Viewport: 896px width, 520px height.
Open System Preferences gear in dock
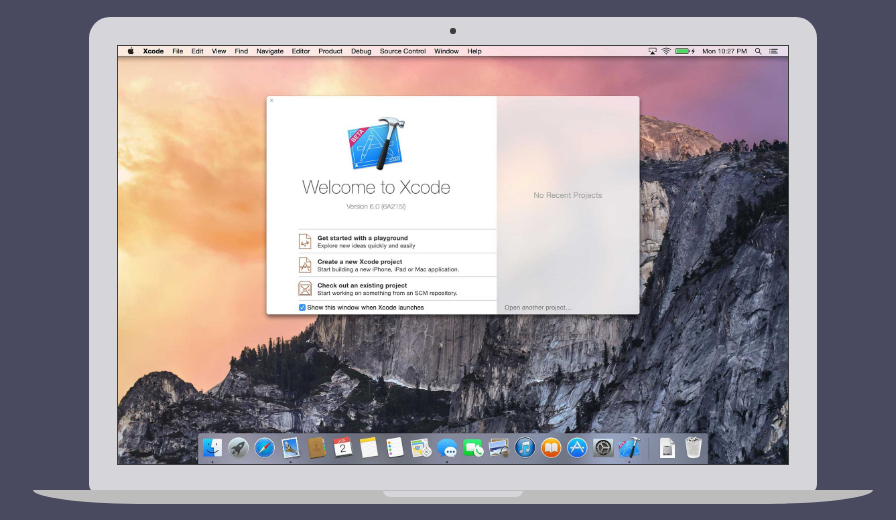(603, 447)
